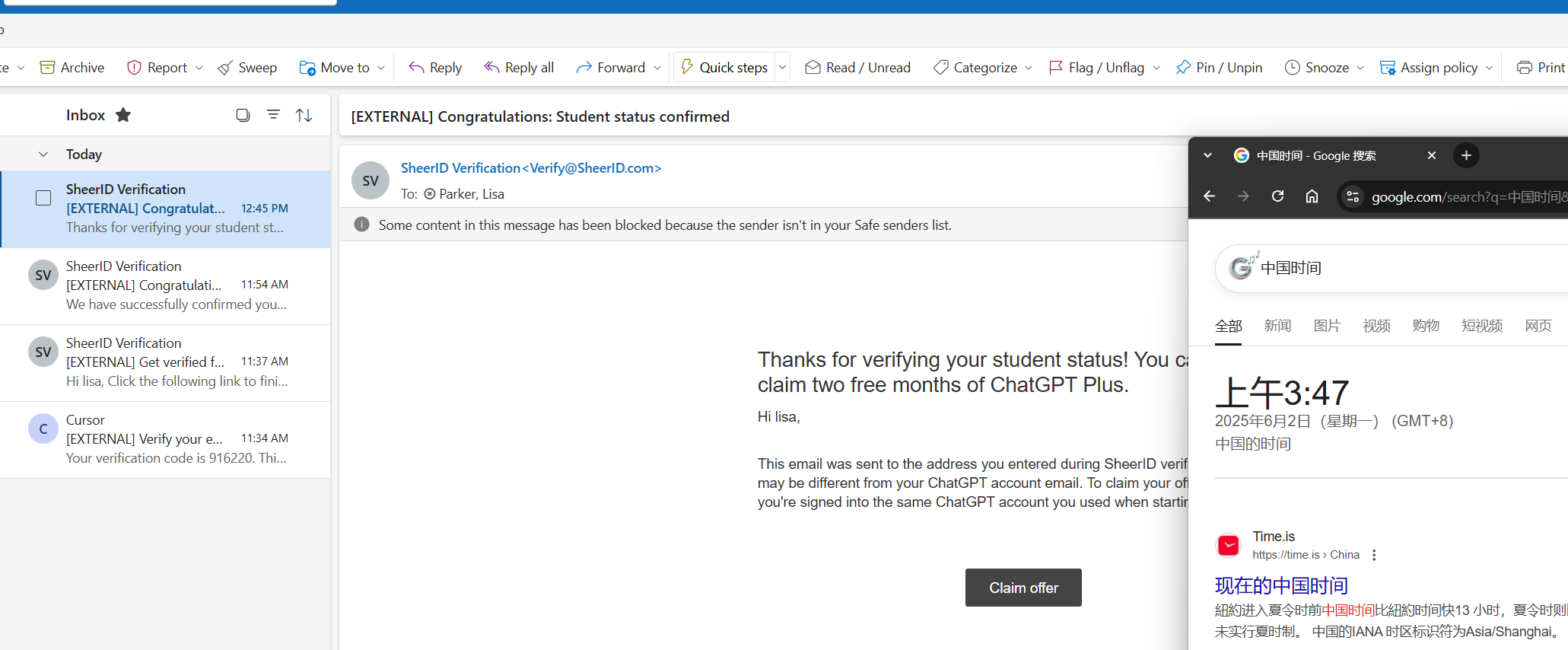Reload the page in Chrome browser

coord(1278,196)
